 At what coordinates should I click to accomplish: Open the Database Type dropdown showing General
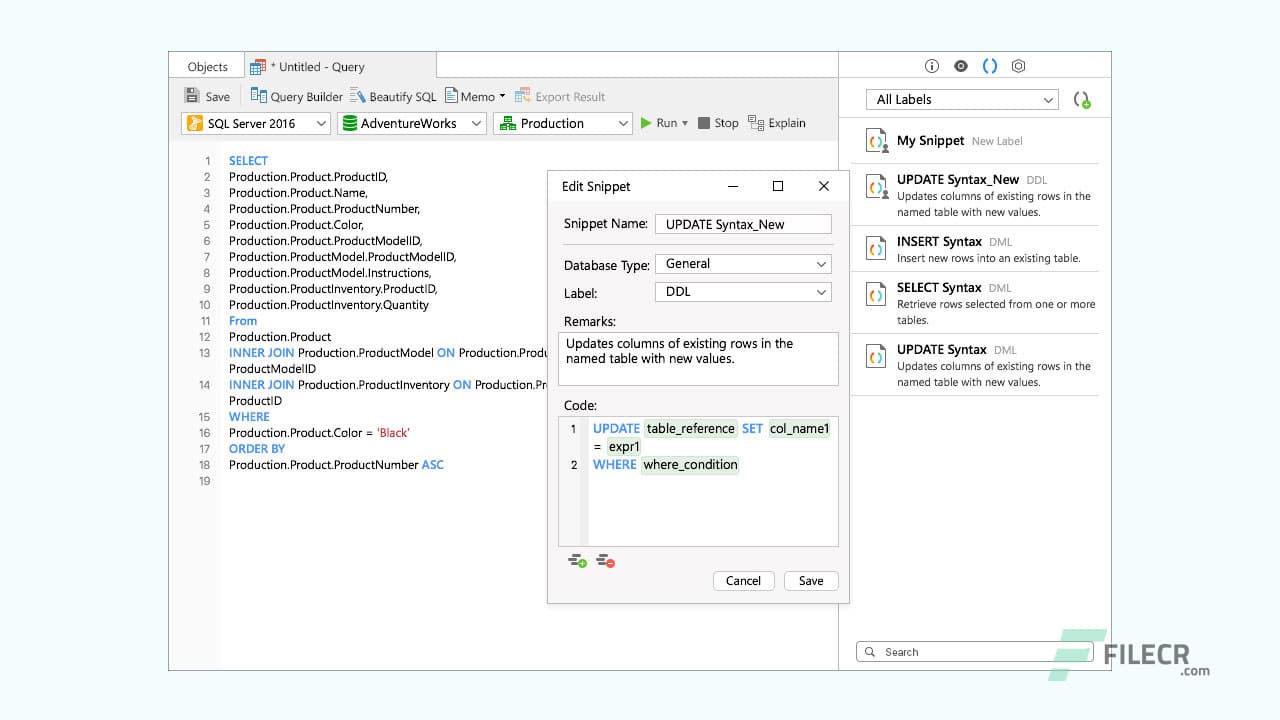(x=742, y=263)
